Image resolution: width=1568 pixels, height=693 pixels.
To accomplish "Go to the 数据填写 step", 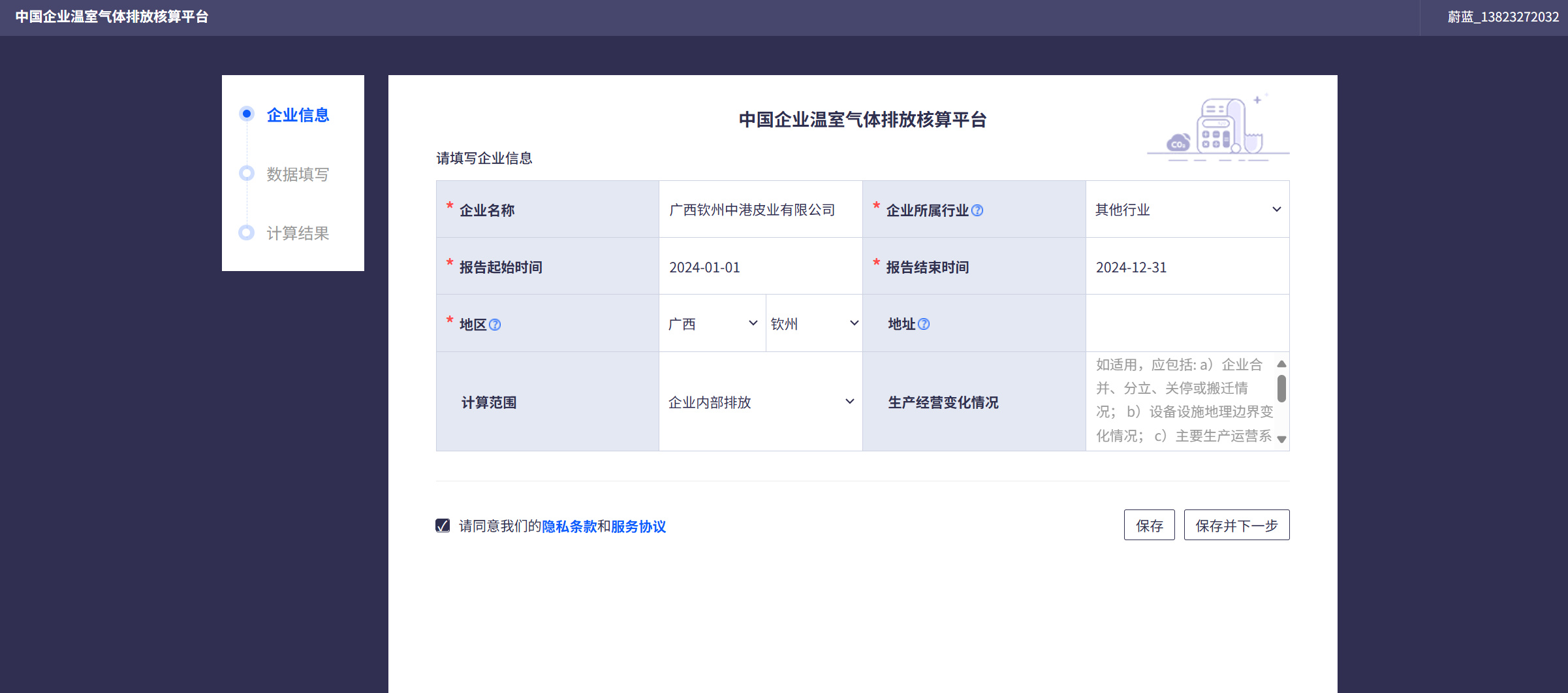I will tap(298, 174).
